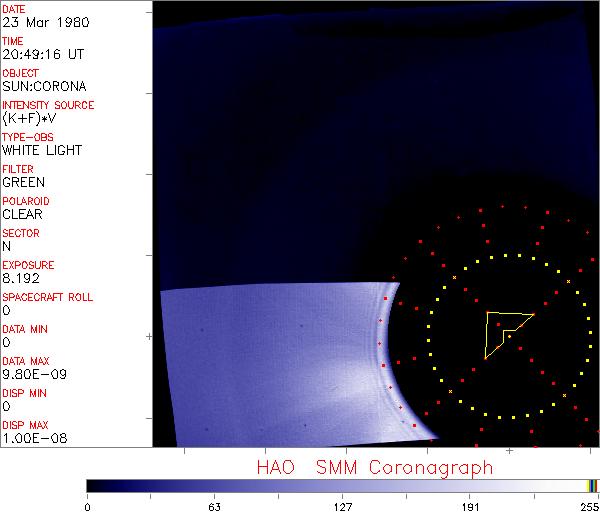Image resolution: width=600 pixels, height=512 pixels.
Task: Select the GREEN filter value
Action: pos(23,183)
